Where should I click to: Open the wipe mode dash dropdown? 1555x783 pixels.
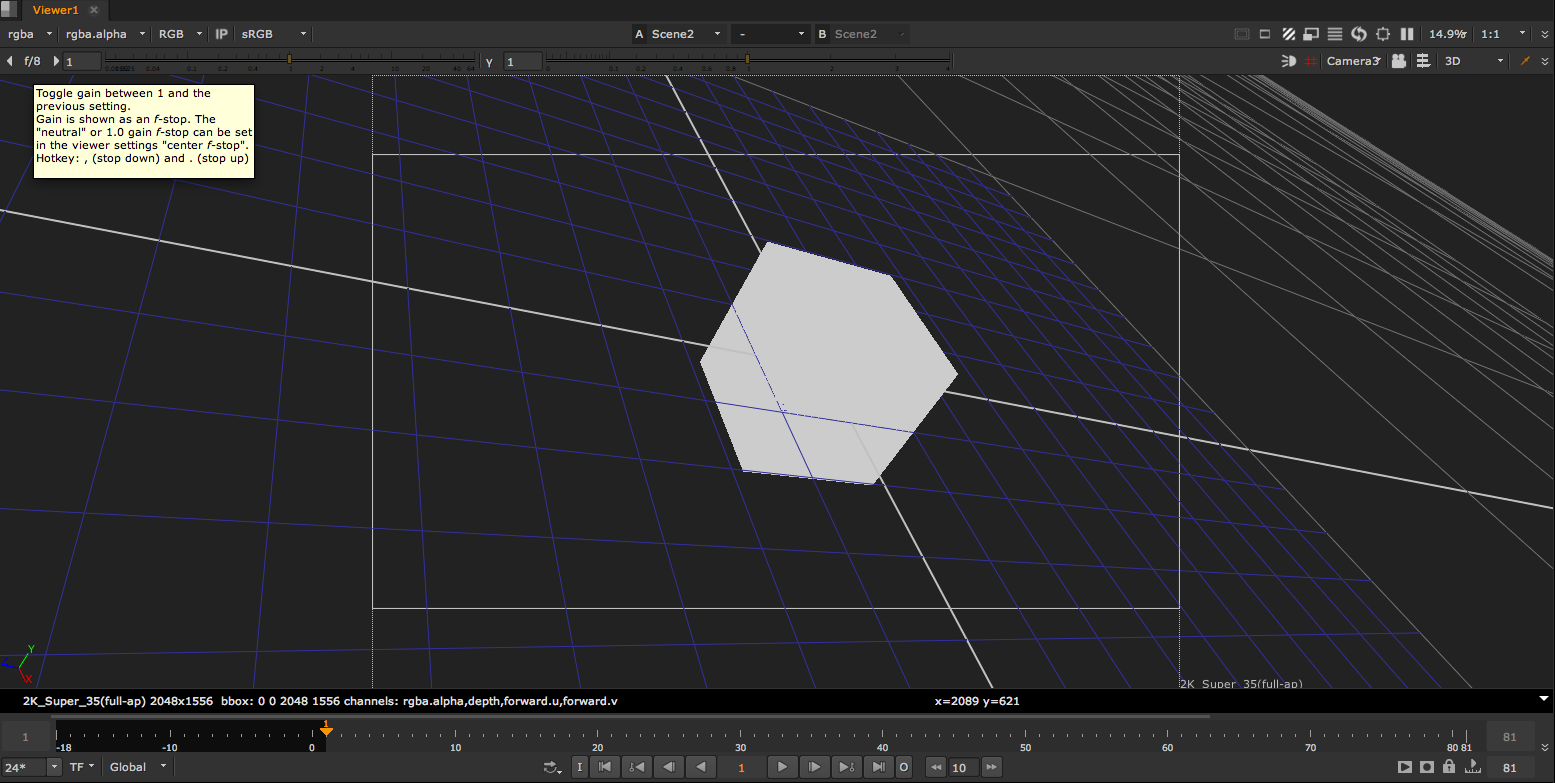pyautogui.click(x=770, y=34)
